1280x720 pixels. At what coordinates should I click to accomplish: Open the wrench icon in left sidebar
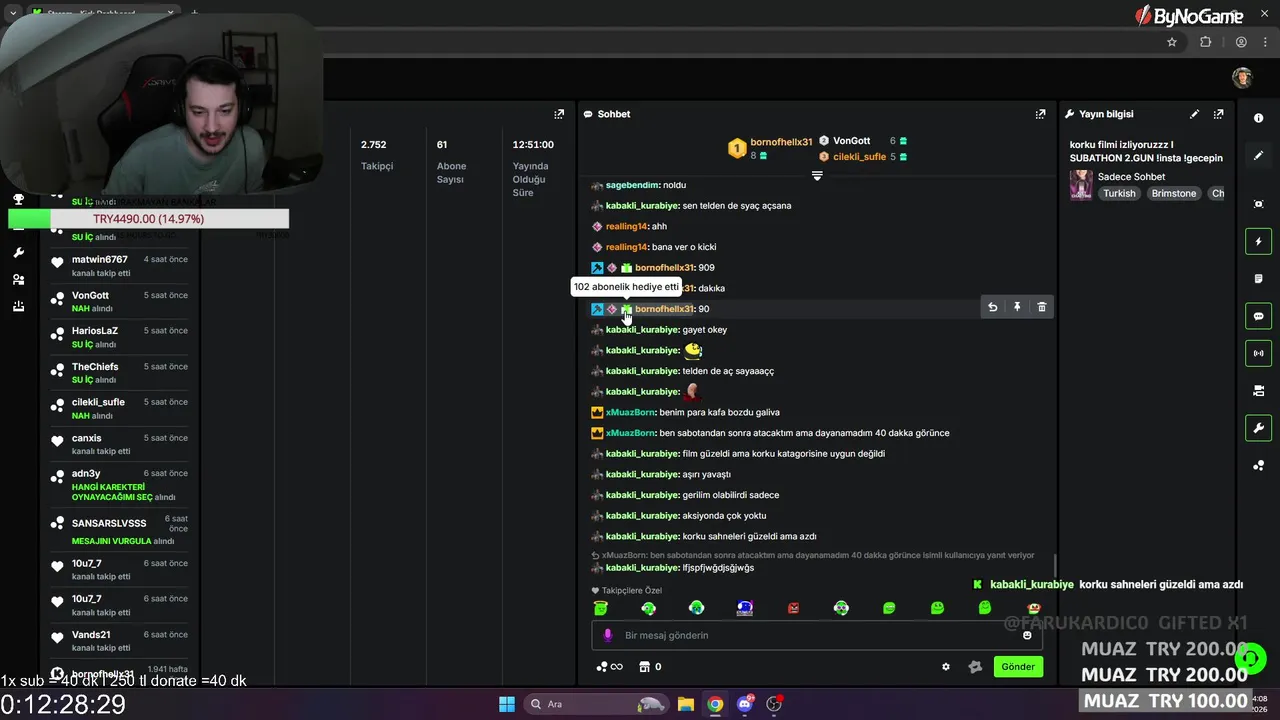point(18,253)
